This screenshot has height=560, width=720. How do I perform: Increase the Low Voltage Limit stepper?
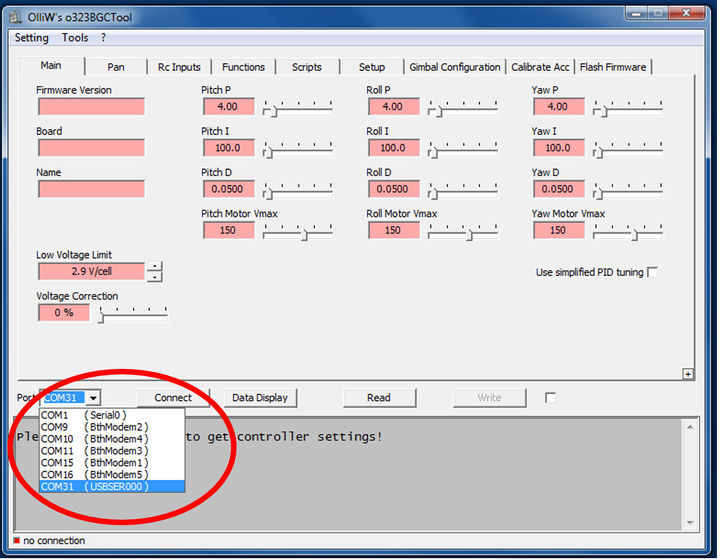(x=154, y=266)
